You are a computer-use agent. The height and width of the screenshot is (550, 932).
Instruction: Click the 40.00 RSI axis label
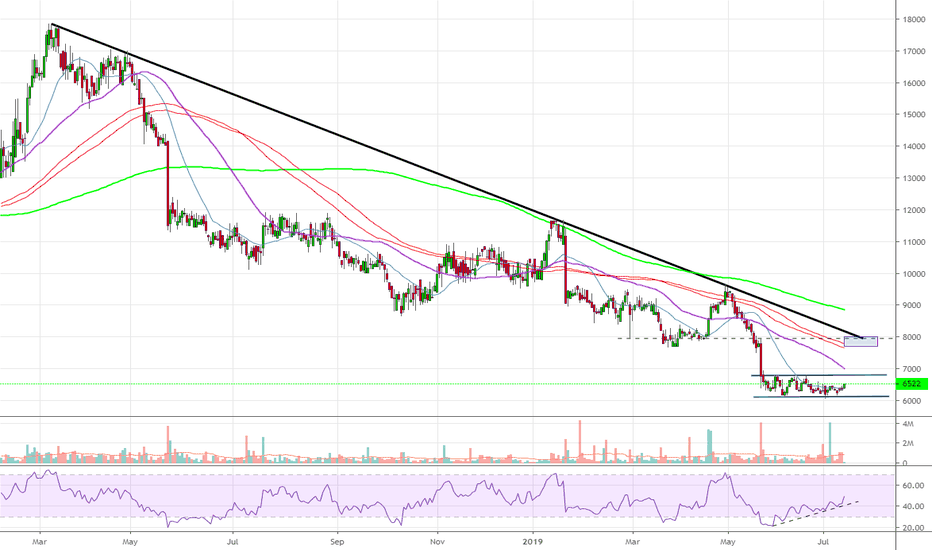click(x=914, y=507)
